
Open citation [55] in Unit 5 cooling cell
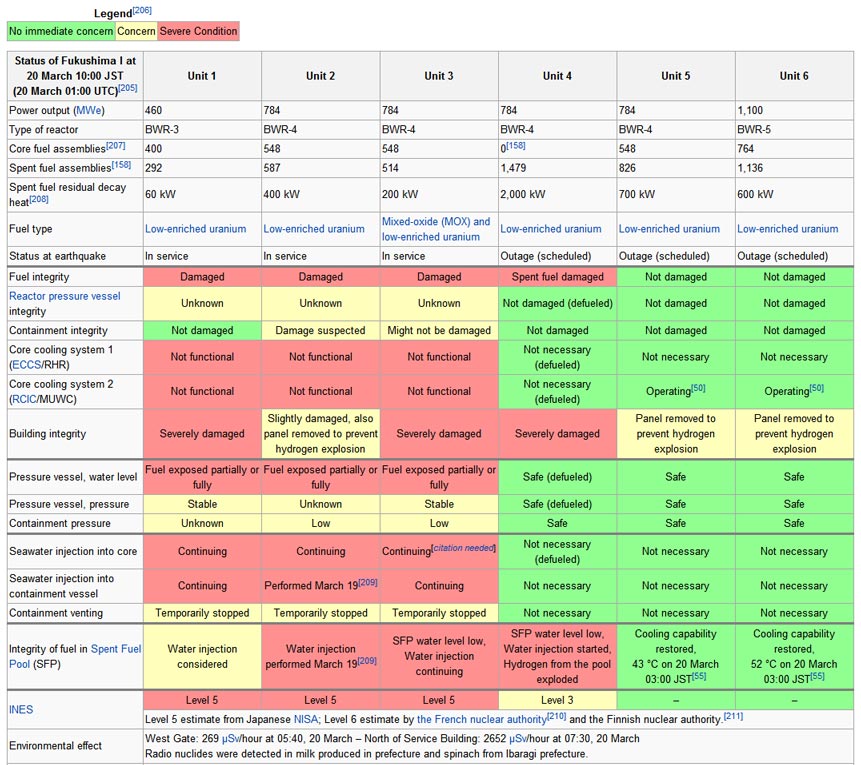pos(699,676)
